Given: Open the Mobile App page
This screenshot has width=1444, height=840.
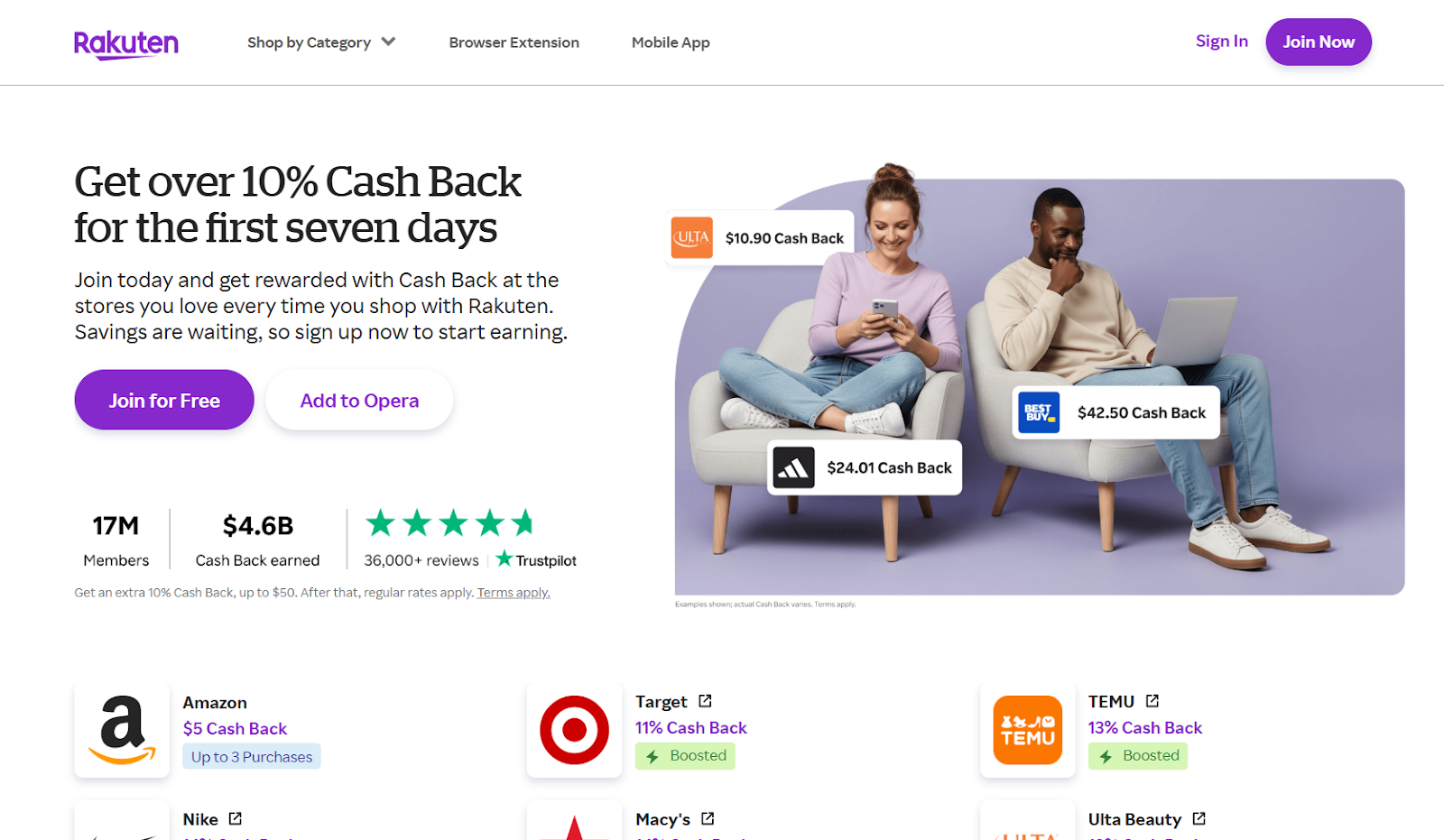Looking at the screenshot, I should point(671,42).
